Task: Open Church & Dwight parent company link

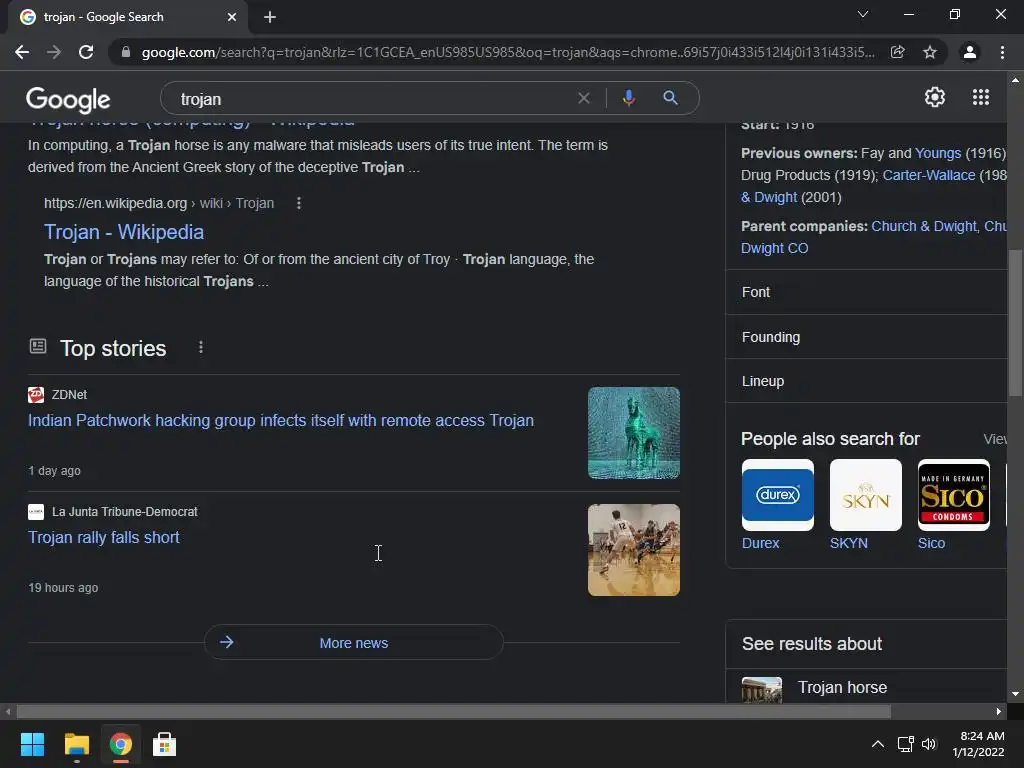Action: (924, 226)
